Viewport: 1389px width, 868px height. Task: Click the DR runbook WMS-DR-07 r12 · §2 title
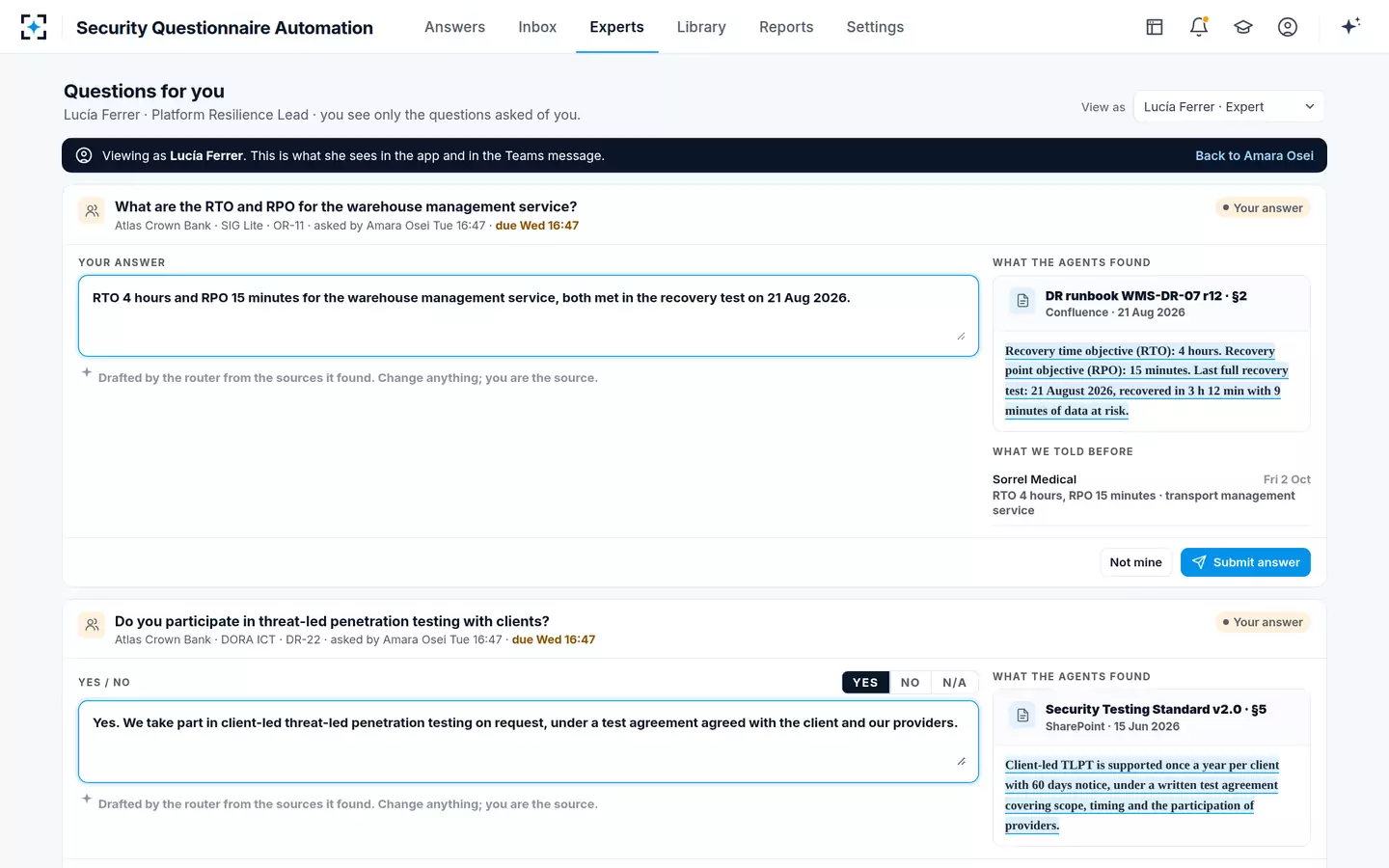point(1146,296)
